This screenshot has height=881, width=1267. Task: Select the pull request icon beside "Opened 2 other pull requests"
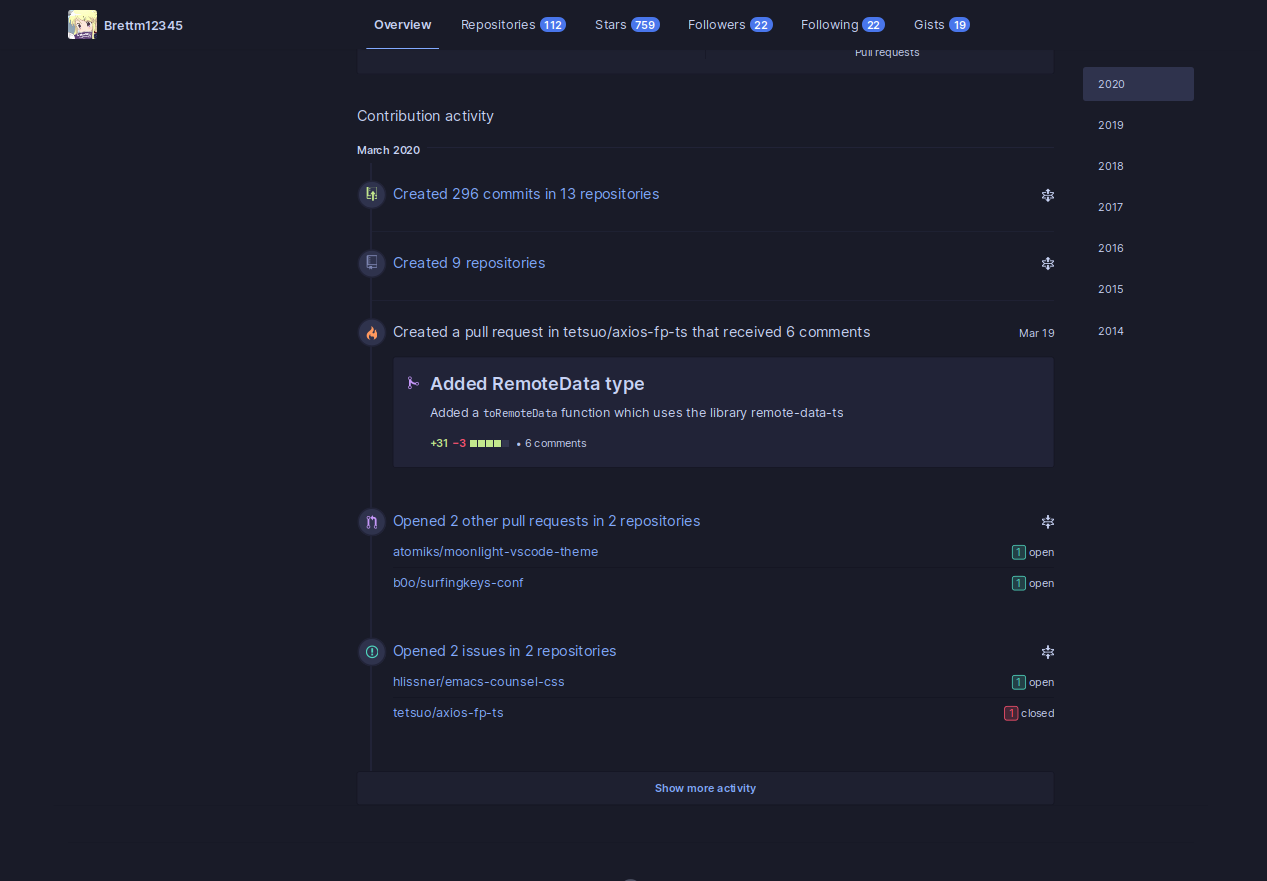pos(371,521)
